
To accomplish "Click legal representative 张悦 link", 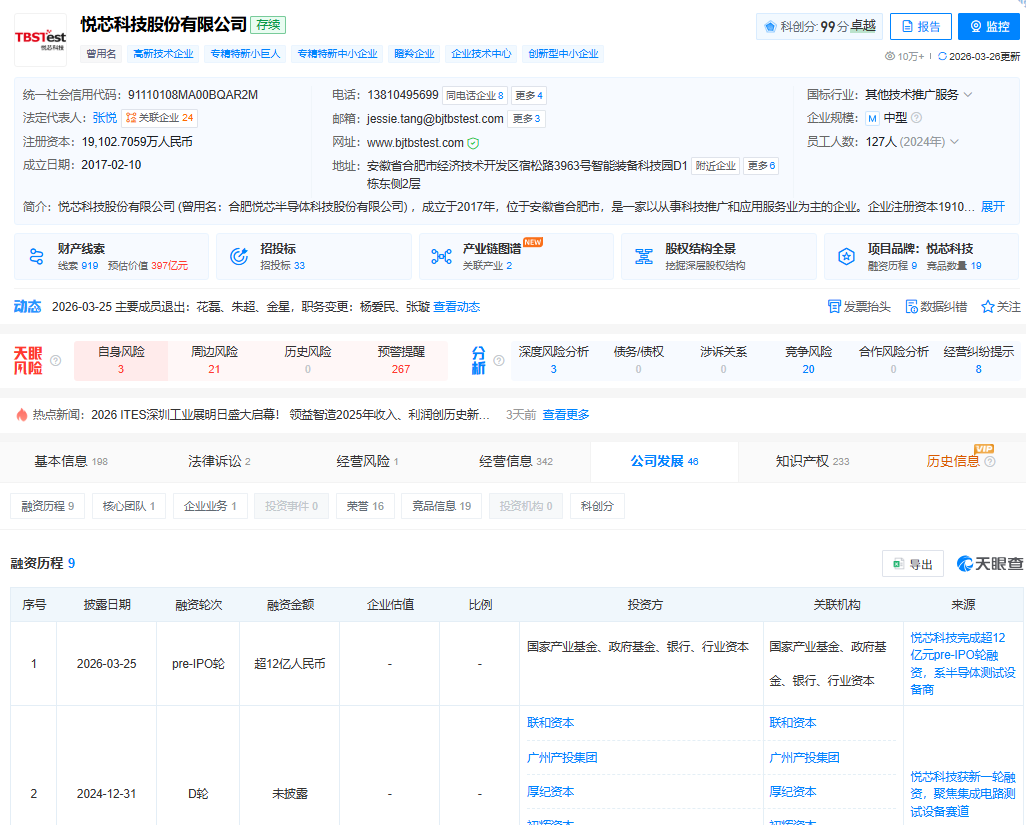I will [105, 118].
